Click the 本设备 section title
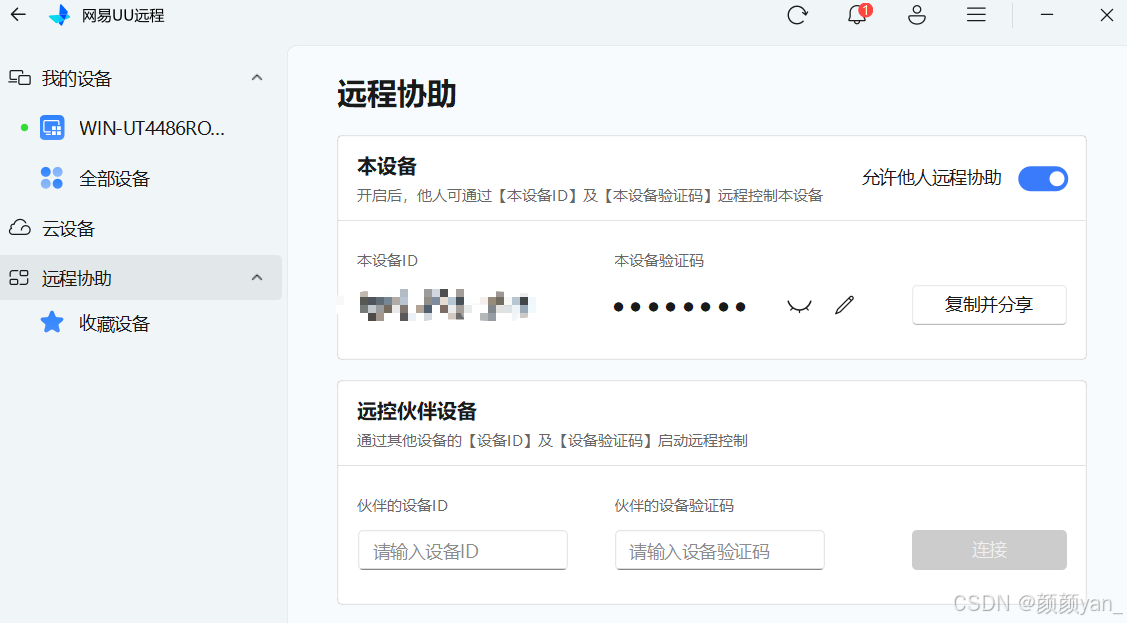 [x=387, y=167]
